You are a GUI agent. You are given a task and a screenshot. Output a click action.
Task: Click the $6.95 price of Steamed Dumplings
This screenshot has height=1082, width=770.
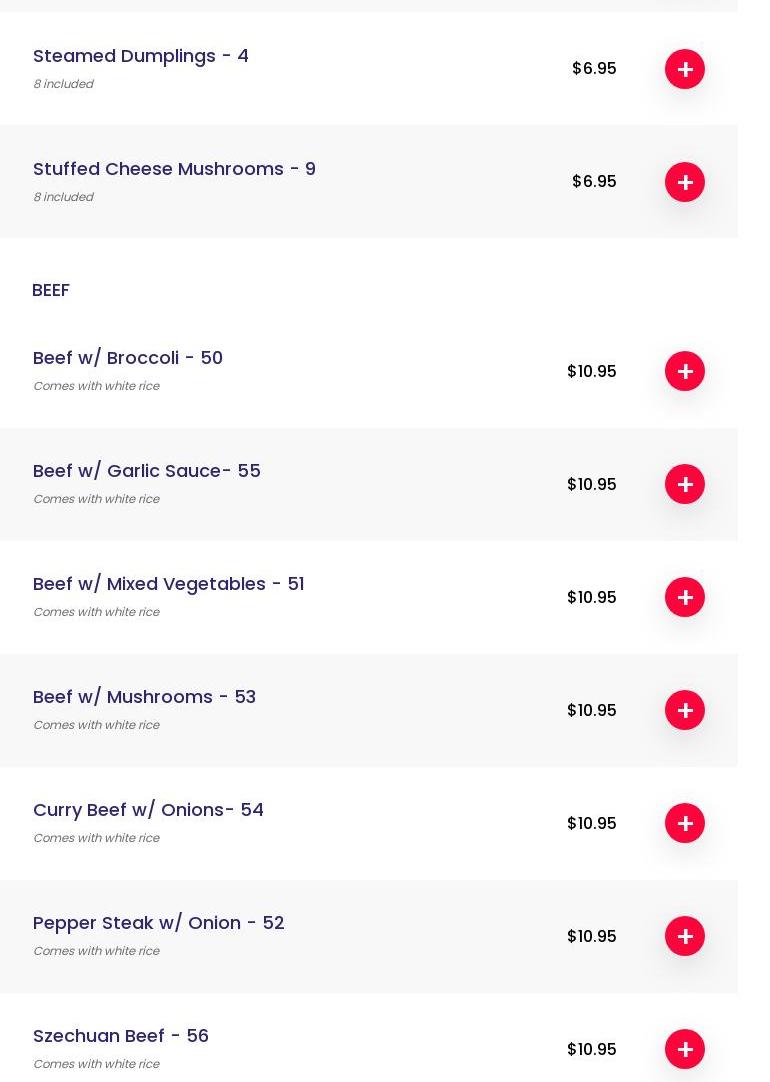pos(594,69)
